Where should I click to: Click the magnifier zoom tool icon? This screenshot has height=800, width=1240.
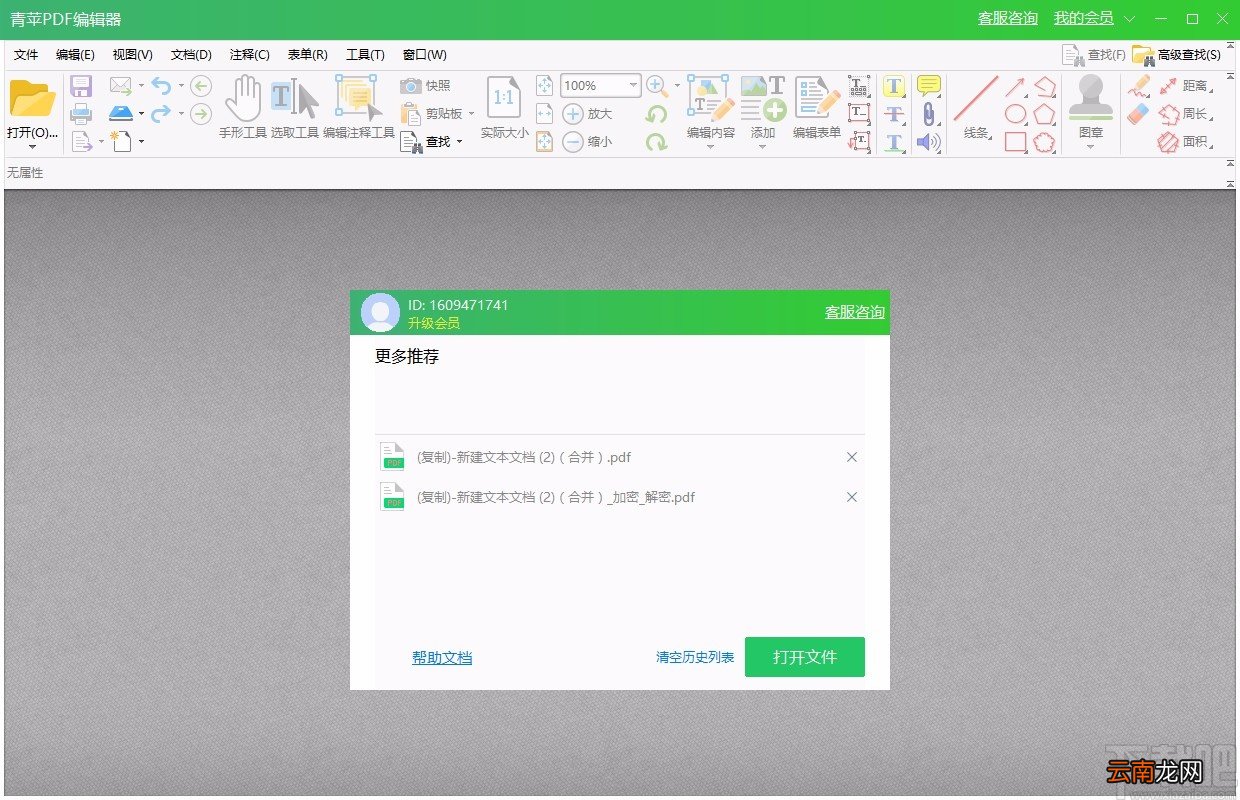[x=657, y=86]
